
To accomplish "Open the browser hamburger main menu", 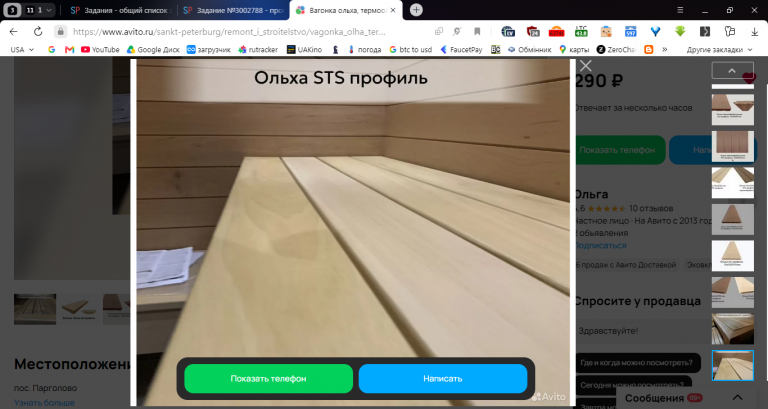I will tap(680, 10).
